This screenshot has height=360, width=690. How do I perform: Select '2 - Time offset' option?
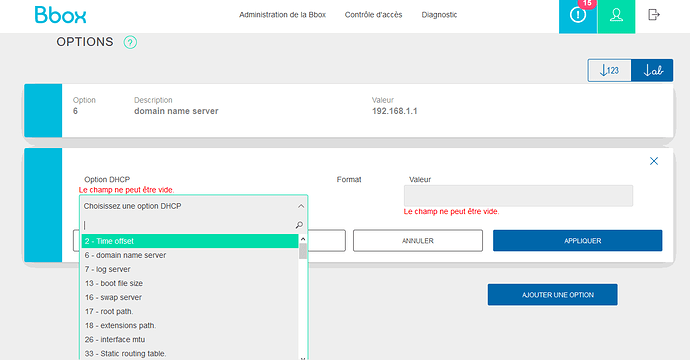coord(190,241)
